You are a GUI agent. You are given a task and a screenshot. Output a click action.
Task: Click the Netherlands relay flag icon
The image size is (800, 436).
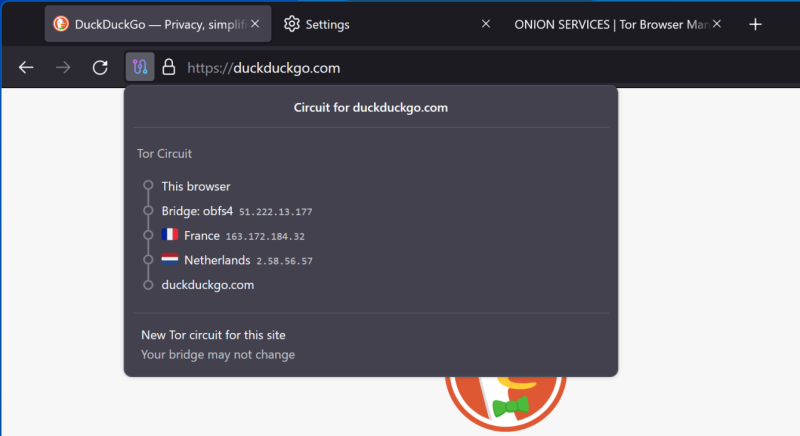170,259
